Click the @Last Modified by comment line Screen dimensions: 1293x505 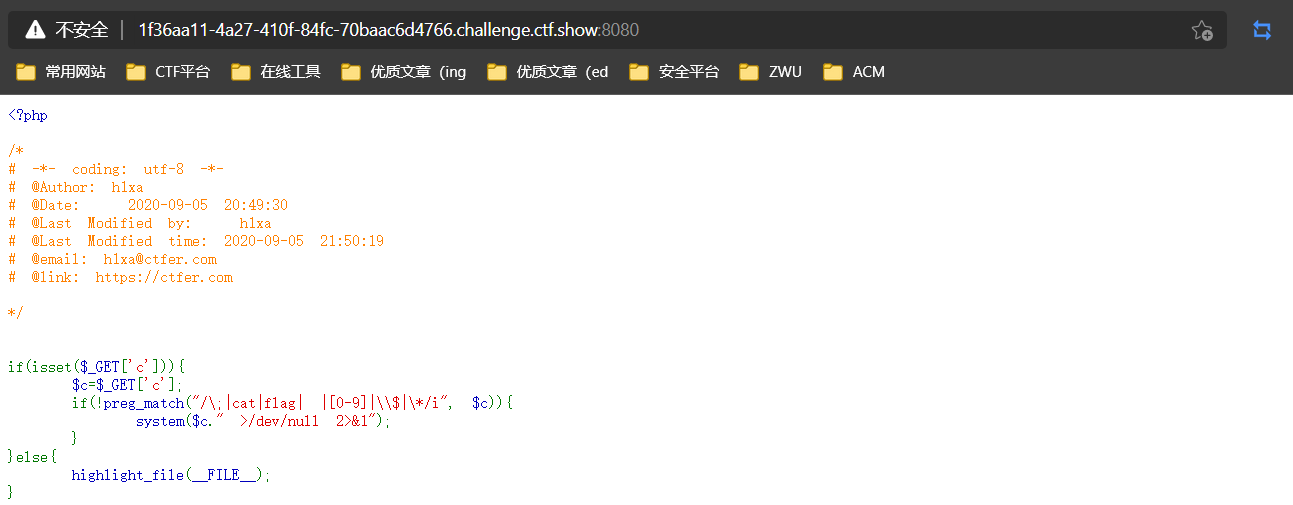click(x=140, y=223)
